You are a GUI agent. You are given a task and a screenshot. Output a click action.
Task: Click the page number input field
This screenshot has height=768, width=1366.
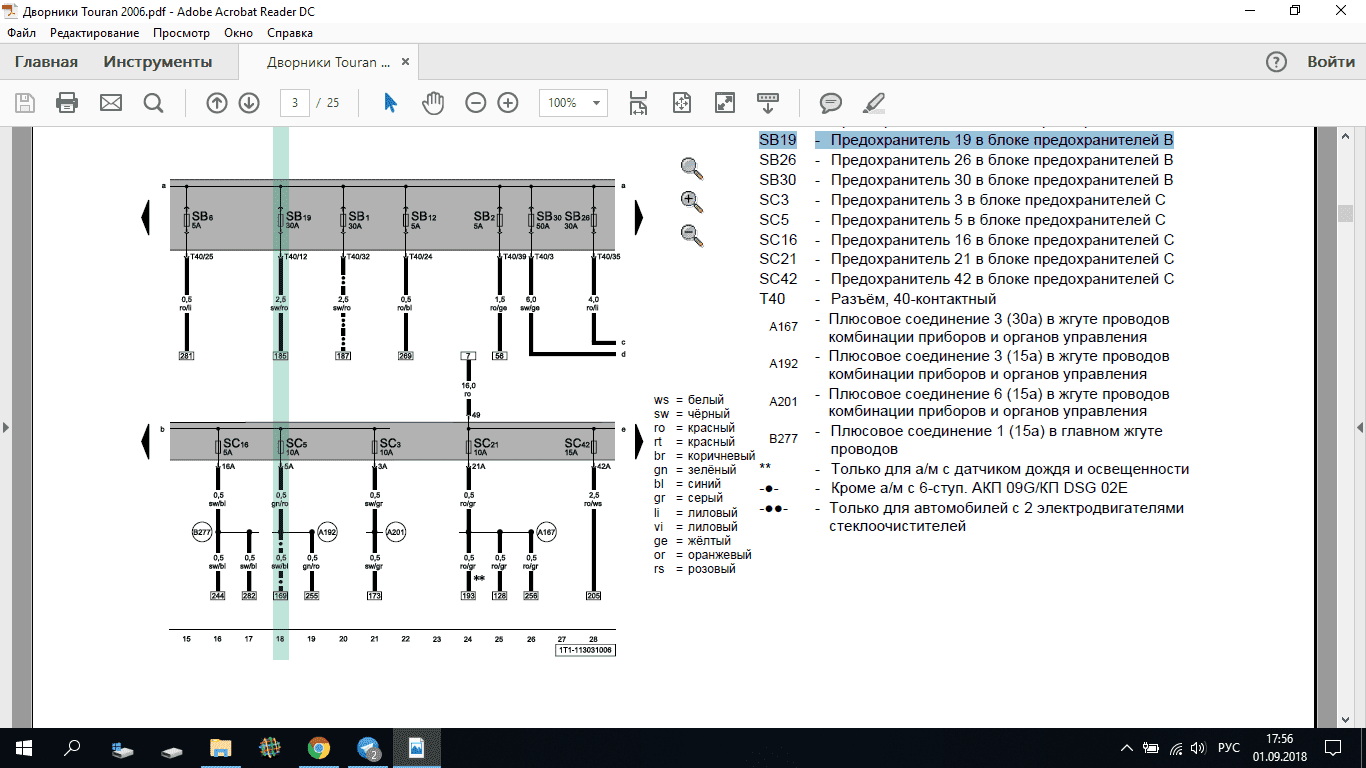295,102
